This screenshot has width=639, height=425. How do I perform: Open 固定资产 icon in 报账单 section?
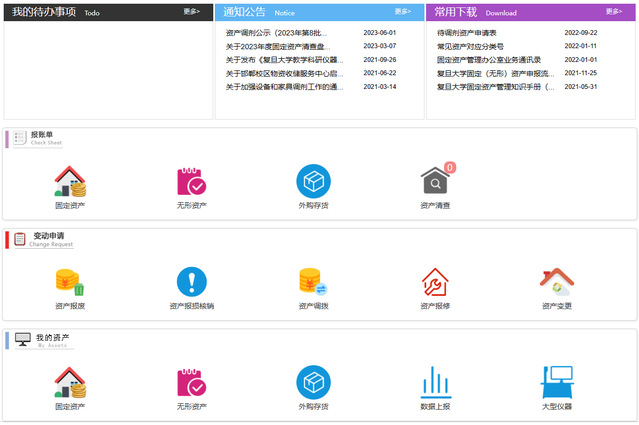(x=70, y=182)
